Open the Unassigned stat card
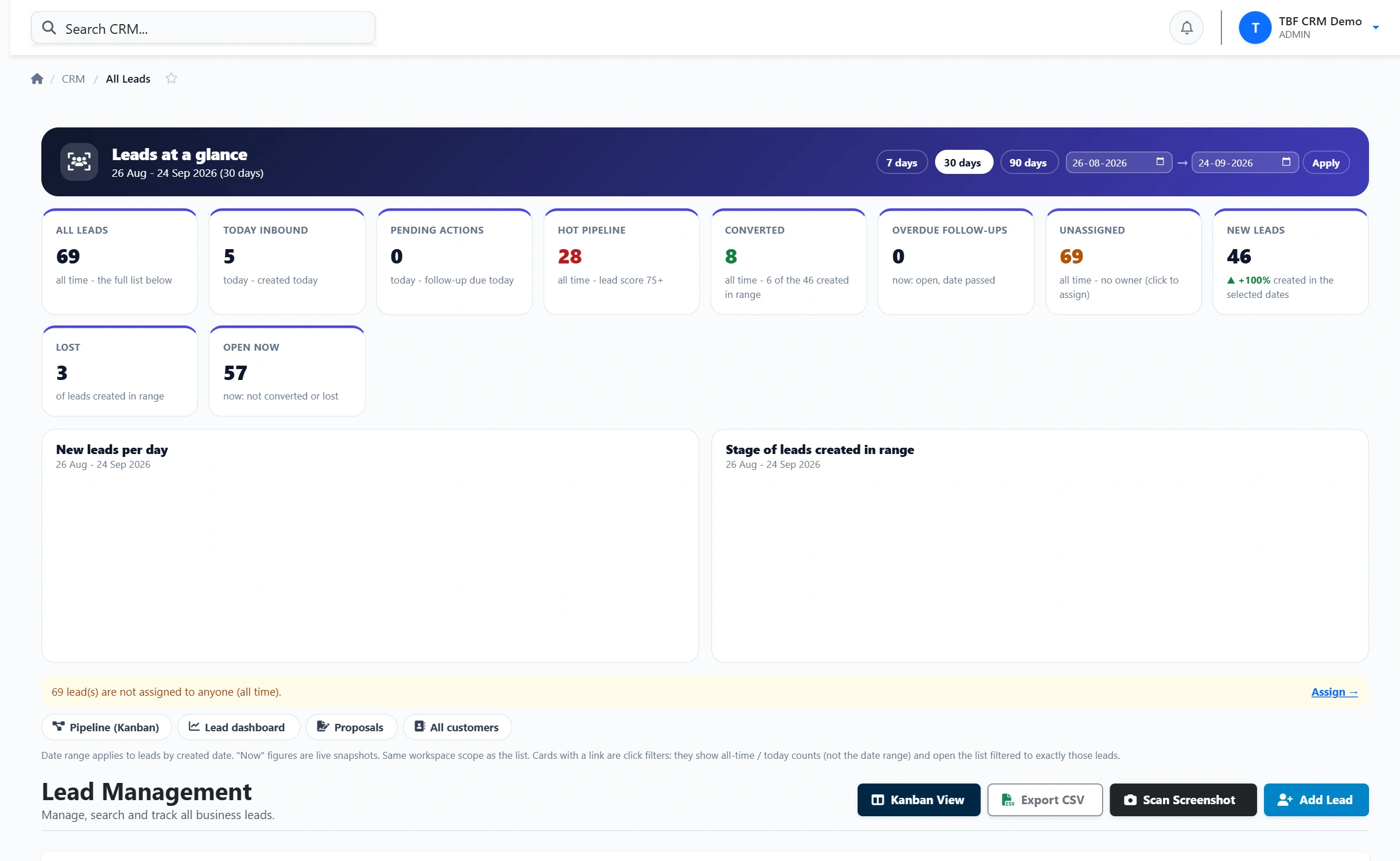This screenshot has height=861, width=1400. point(1123,262)
